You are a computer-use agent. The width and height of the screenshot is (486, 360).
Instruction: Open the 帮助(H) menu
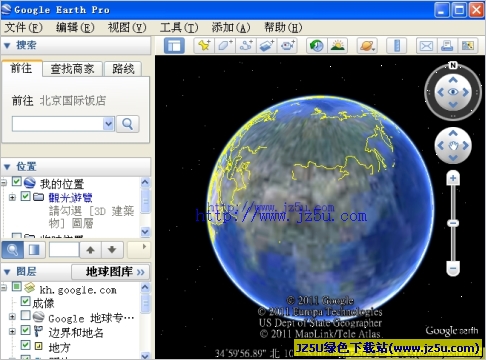(x=283, y=27)
